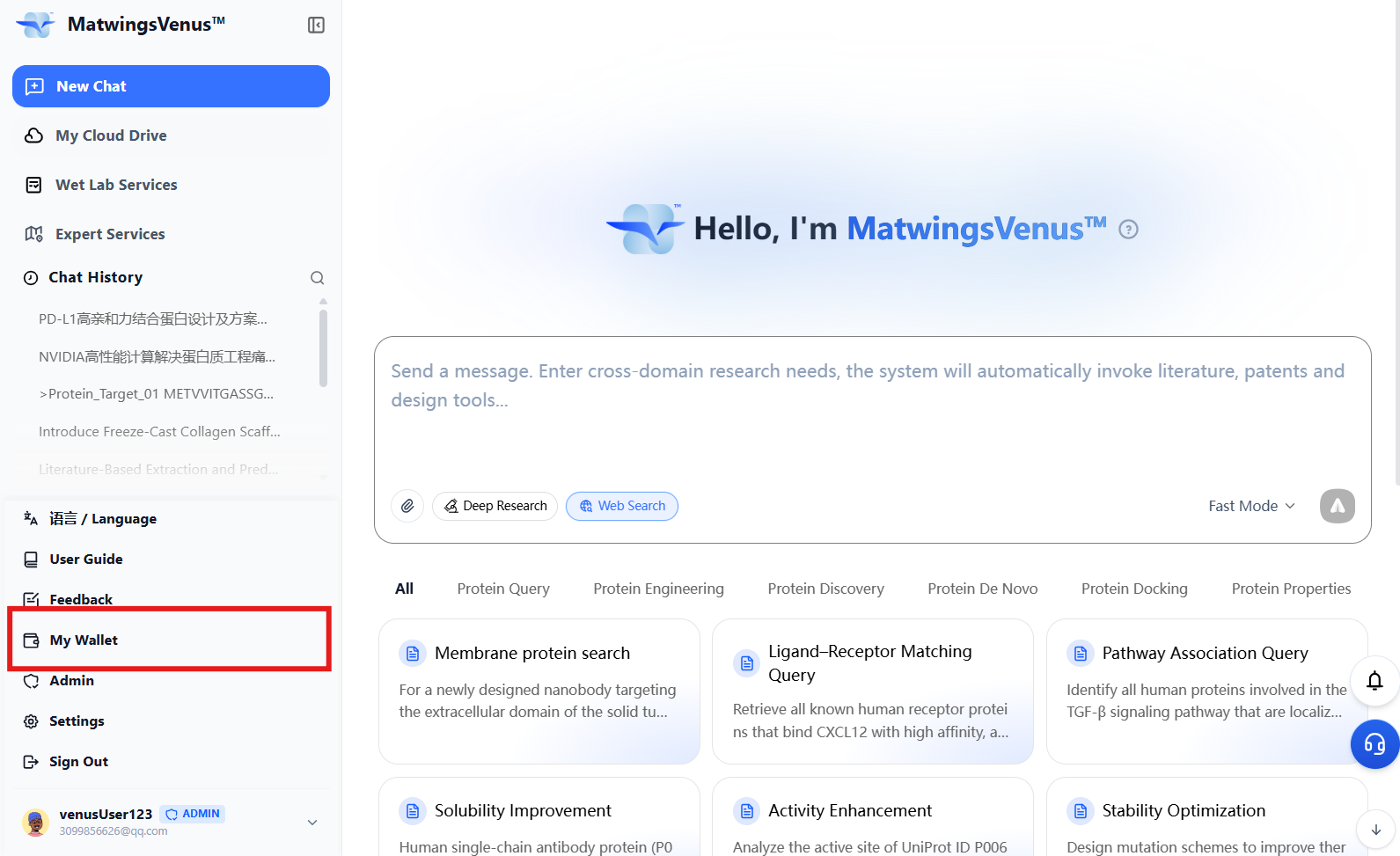Open the Membrane protein search card
Image resolution: width=1400 pixels, height=856 pixels.
(x=539, y=691)
